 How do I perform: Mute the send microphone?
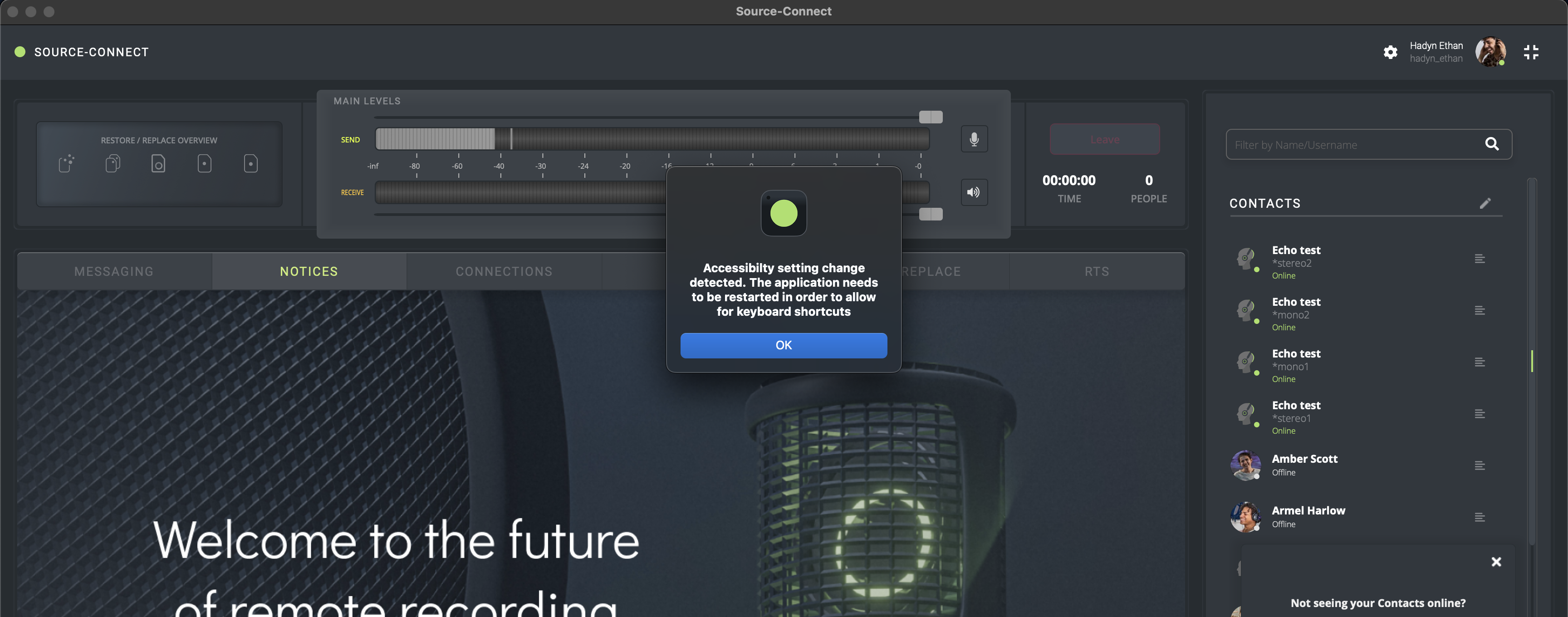point(974,139)
